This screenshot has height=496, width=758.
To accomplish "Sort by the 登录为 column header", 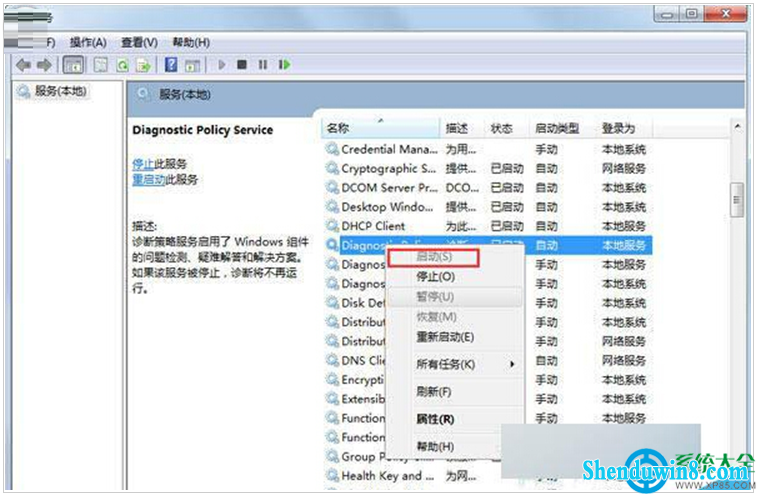I will pos(624,128).
